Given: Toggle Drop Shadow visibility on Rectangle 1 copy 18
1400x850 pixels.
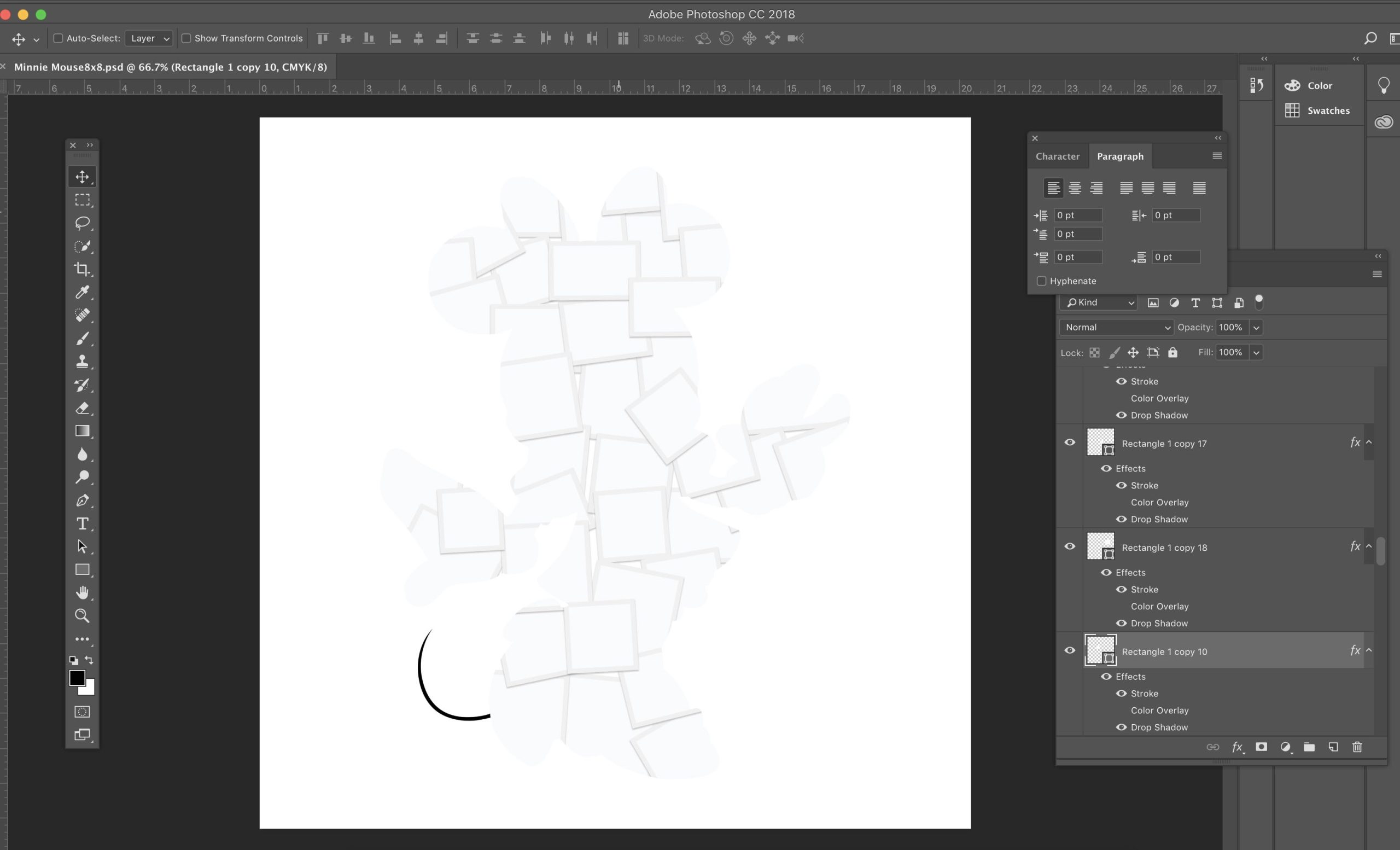Looking at the screenshot, I should coord(1121,624).
